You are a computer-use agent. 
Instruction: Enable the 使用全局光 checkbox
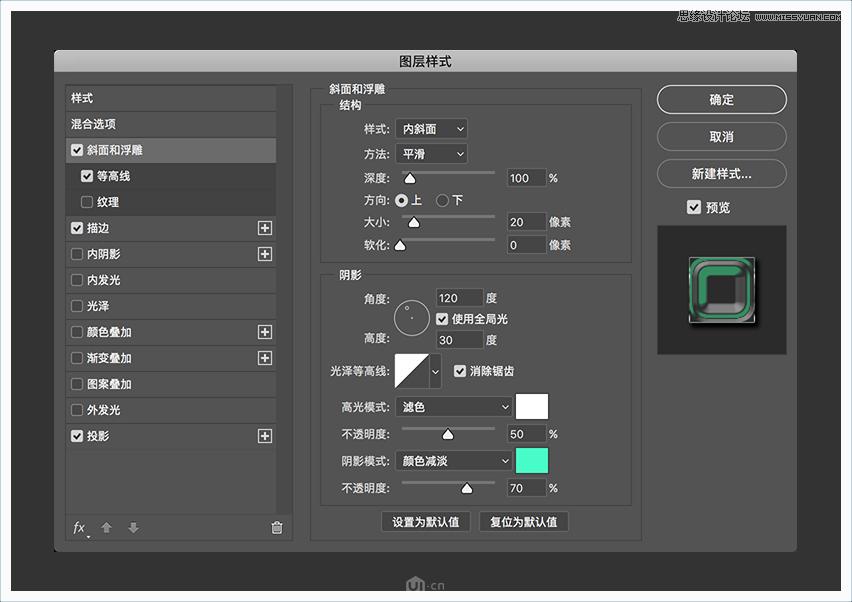coord(441,319)
